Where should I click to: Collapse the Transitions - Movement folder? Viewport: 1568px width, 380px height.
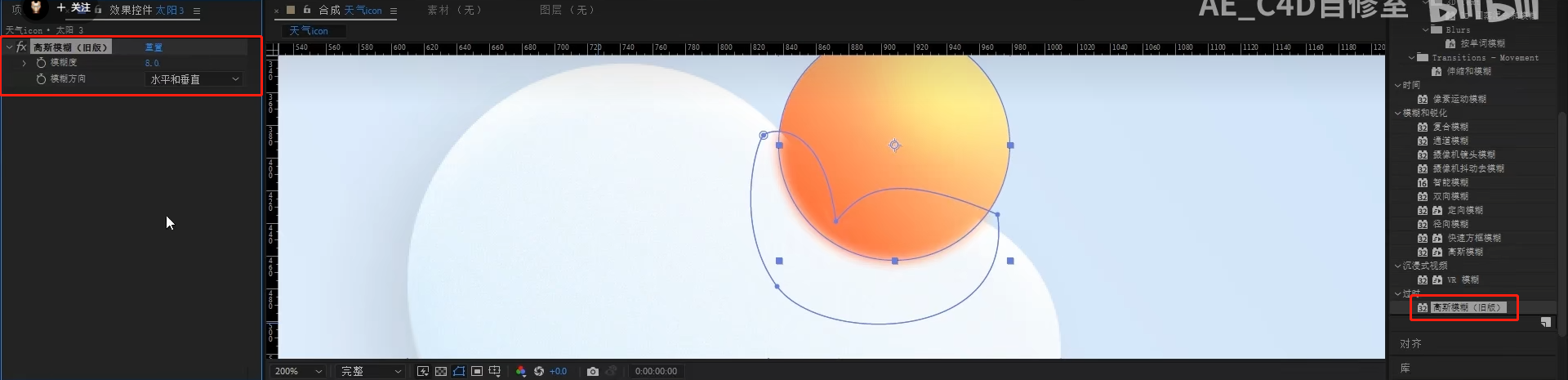pos(1412,57)
